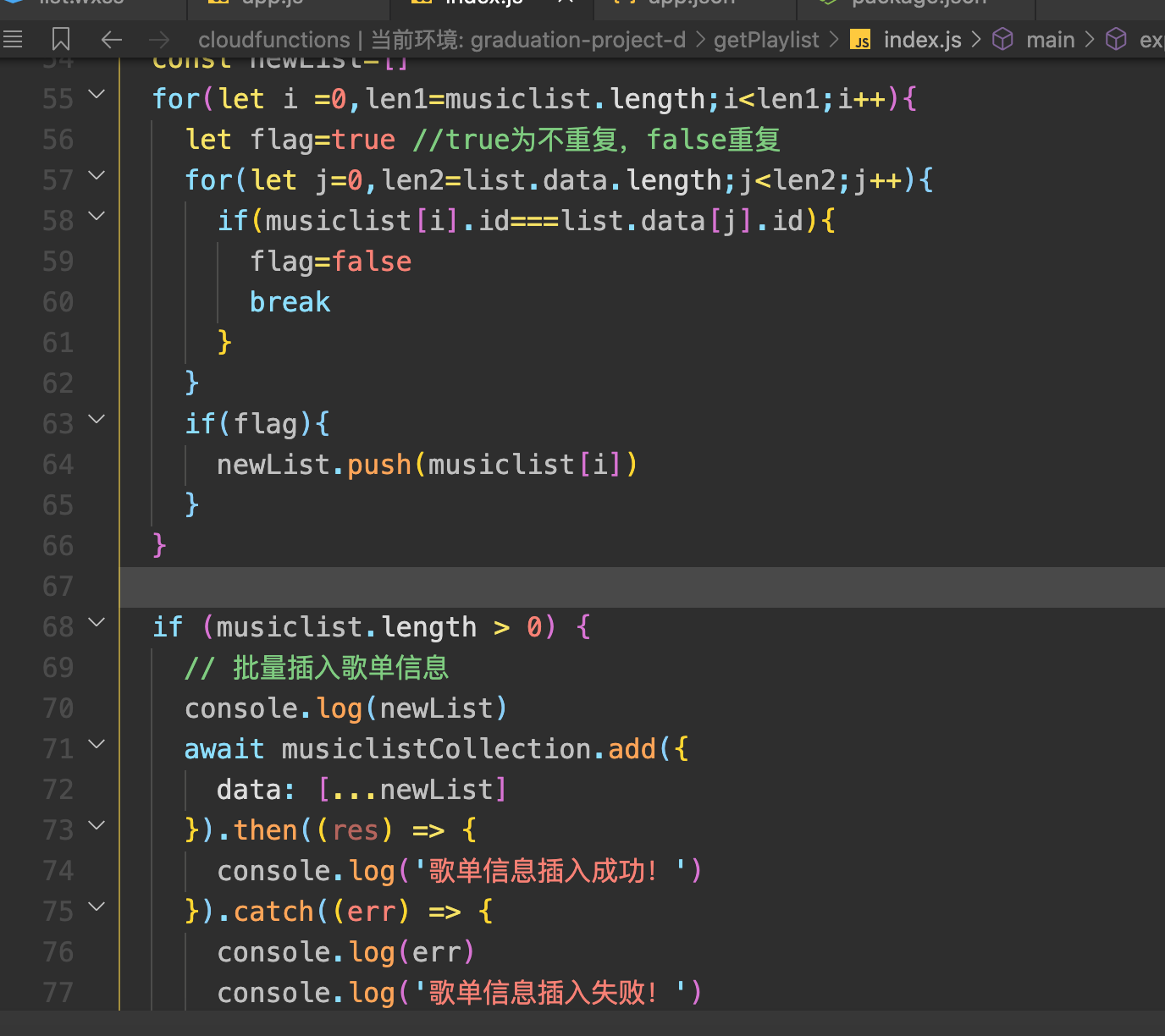
Task: Click line number 56 in gutter
Action: point(58,140)
